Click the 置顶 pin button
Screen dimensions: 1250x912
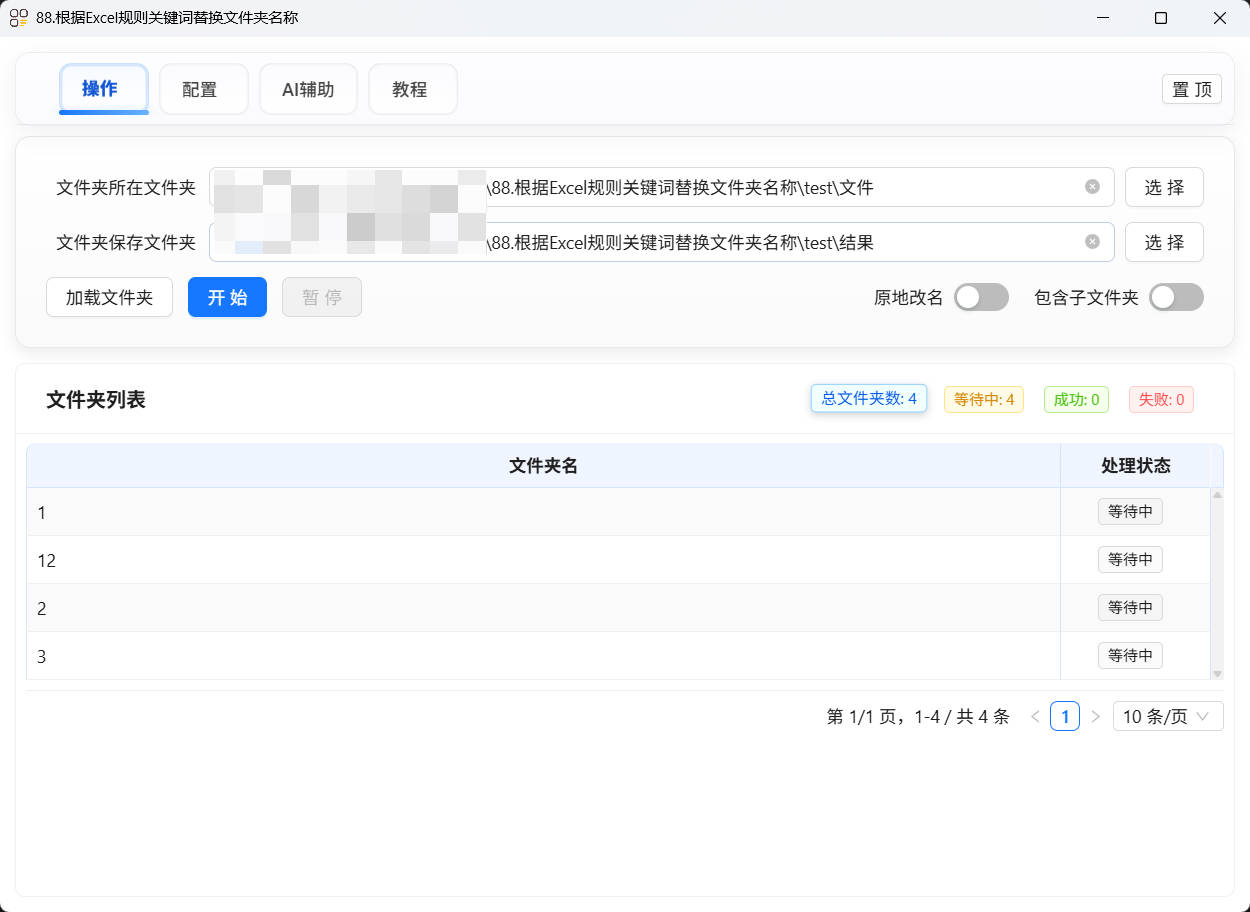click(1191, 89)
